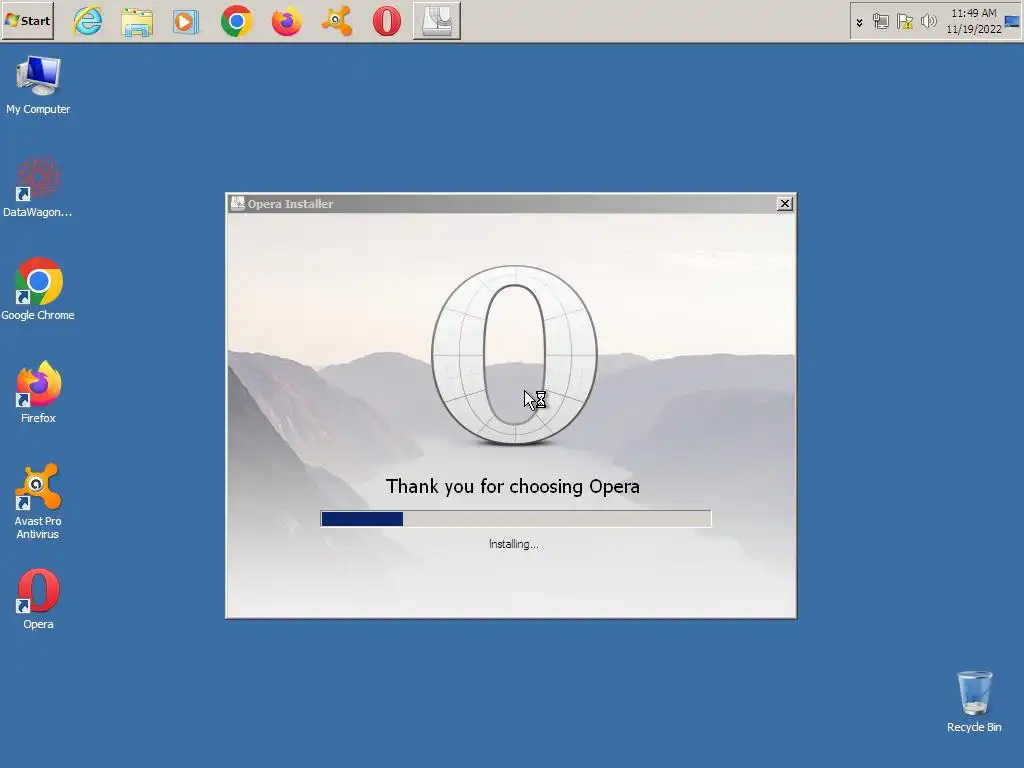Screen dimensions: 1024x768
Task: Open Windows Explorer from the quick launch bar
Action: click(x=137, y=22)
